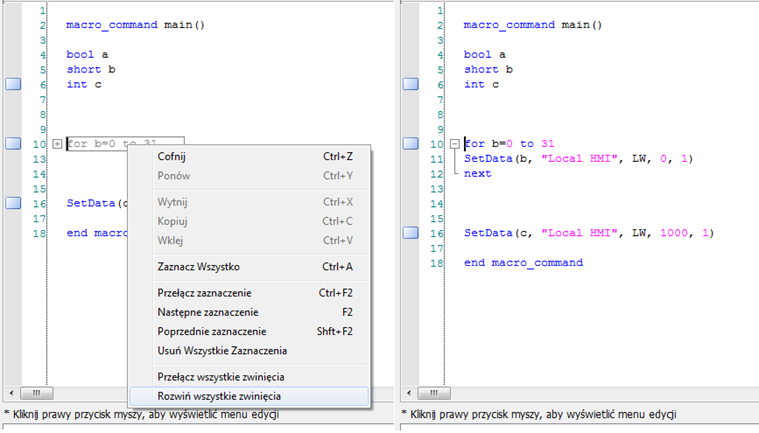This screenshot has height=433, width=759.
Task: Click left arrow of left editor scrollbar
Action: click(x=12, y=393)
